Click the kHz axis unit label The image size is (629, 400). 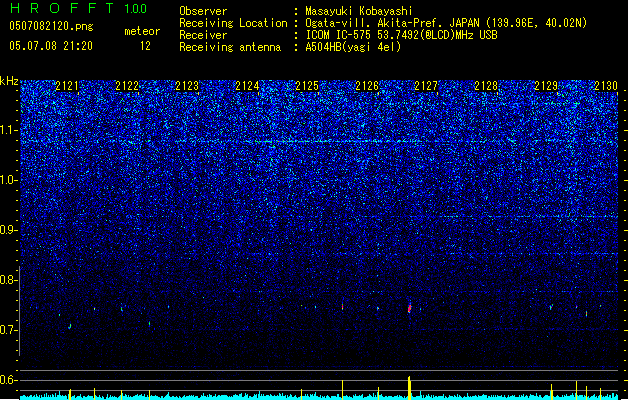coord(9,81)
